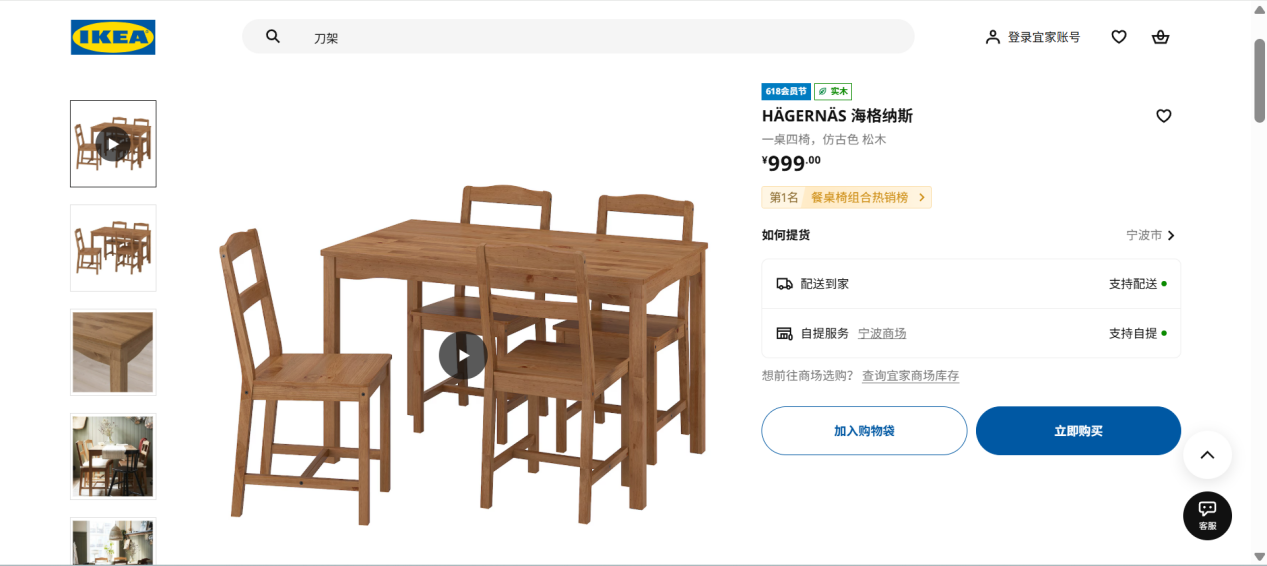Open the 客服 customer service chat
This screenshot has width=1267, height=566.
point(1207,516)
